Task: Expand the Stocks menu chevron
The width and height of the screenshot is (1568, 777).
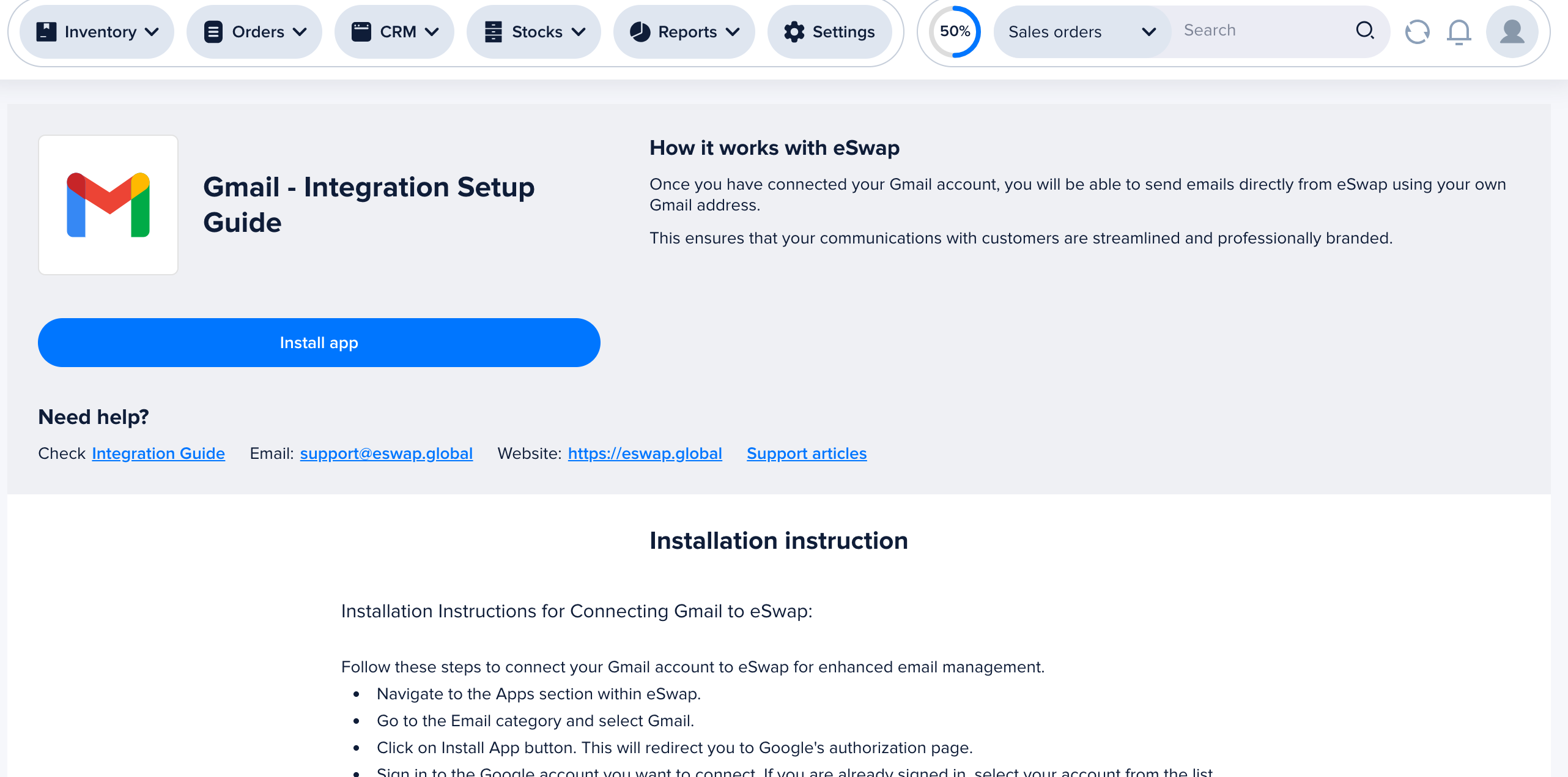Action: click(579, 32)
